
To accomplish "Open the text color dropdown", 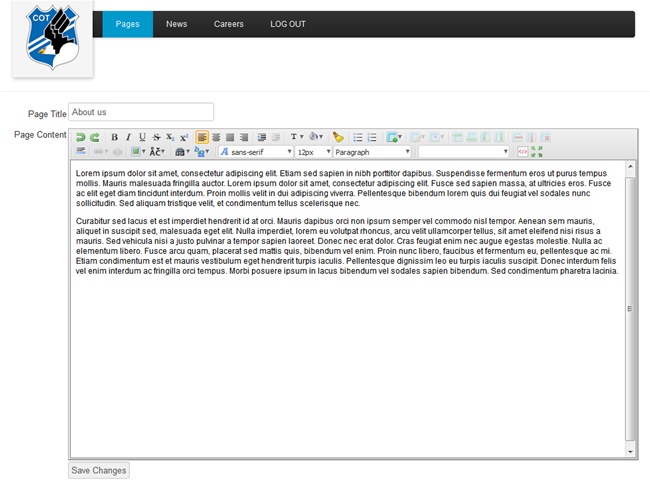I will (296, 137).
